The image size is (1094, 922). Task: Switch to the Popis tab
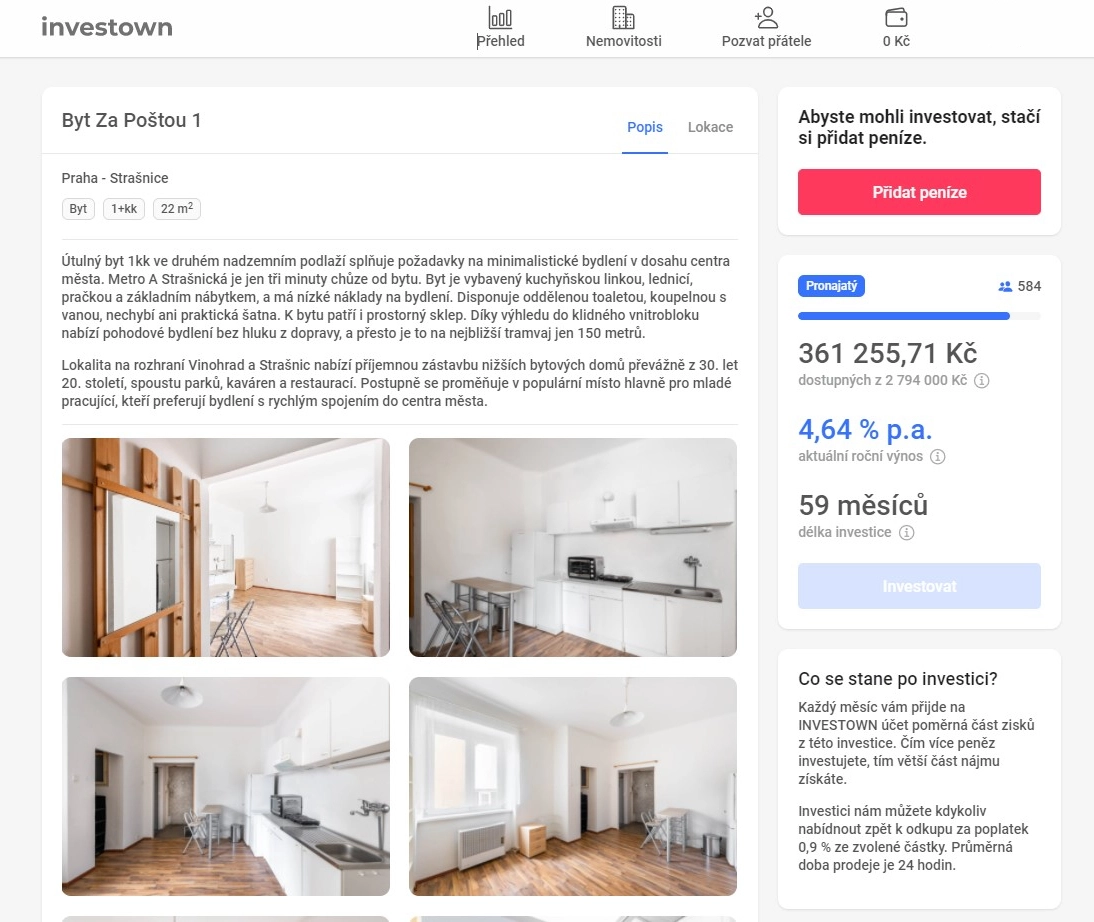click(x=645, y=127)
